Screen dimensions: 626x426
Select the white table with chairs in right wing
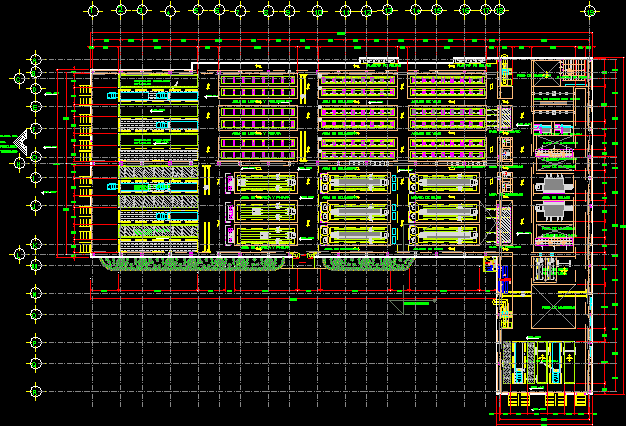[x=553, y=185]
